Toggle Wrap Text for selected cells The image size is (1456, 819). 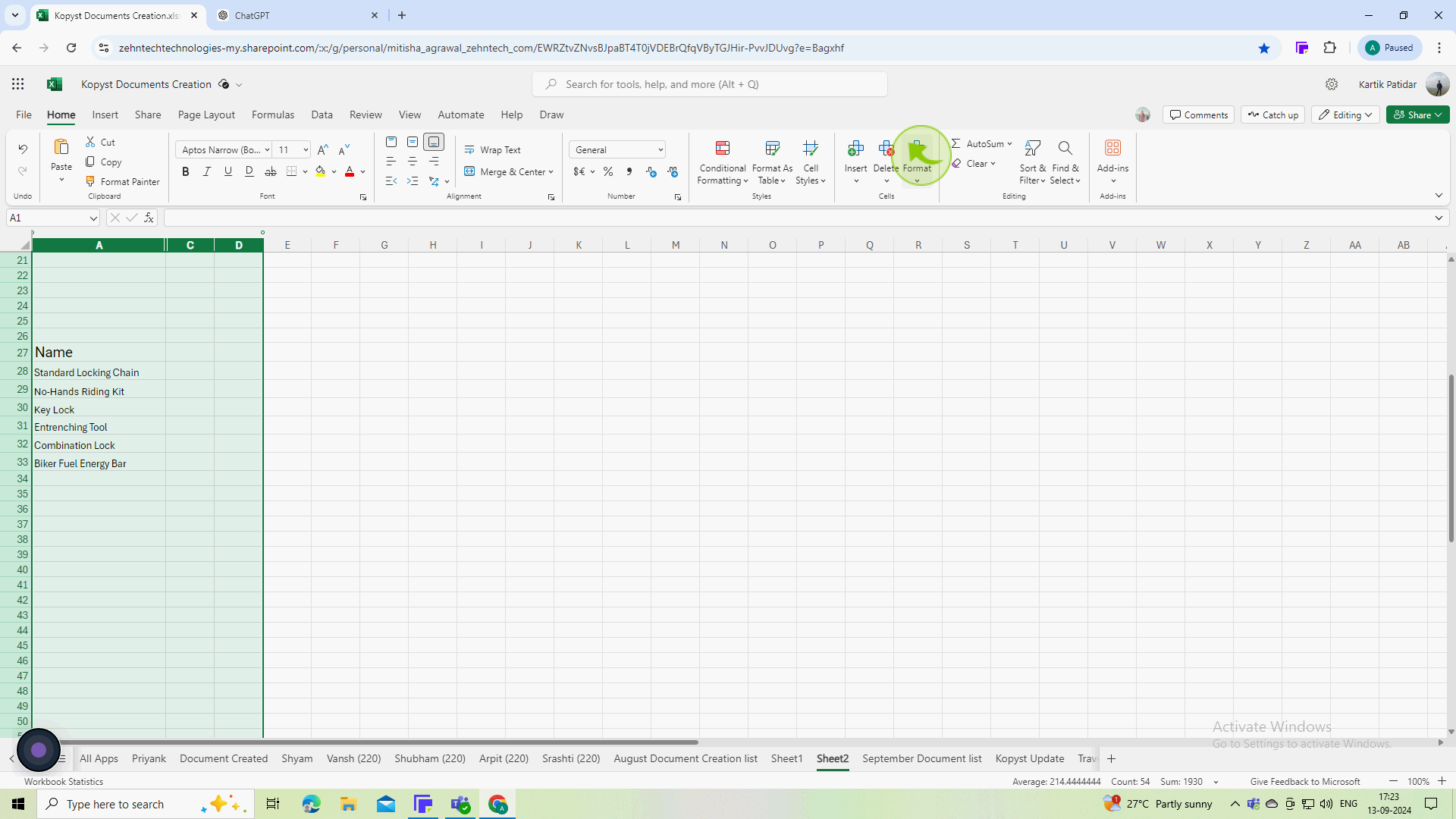500,149
